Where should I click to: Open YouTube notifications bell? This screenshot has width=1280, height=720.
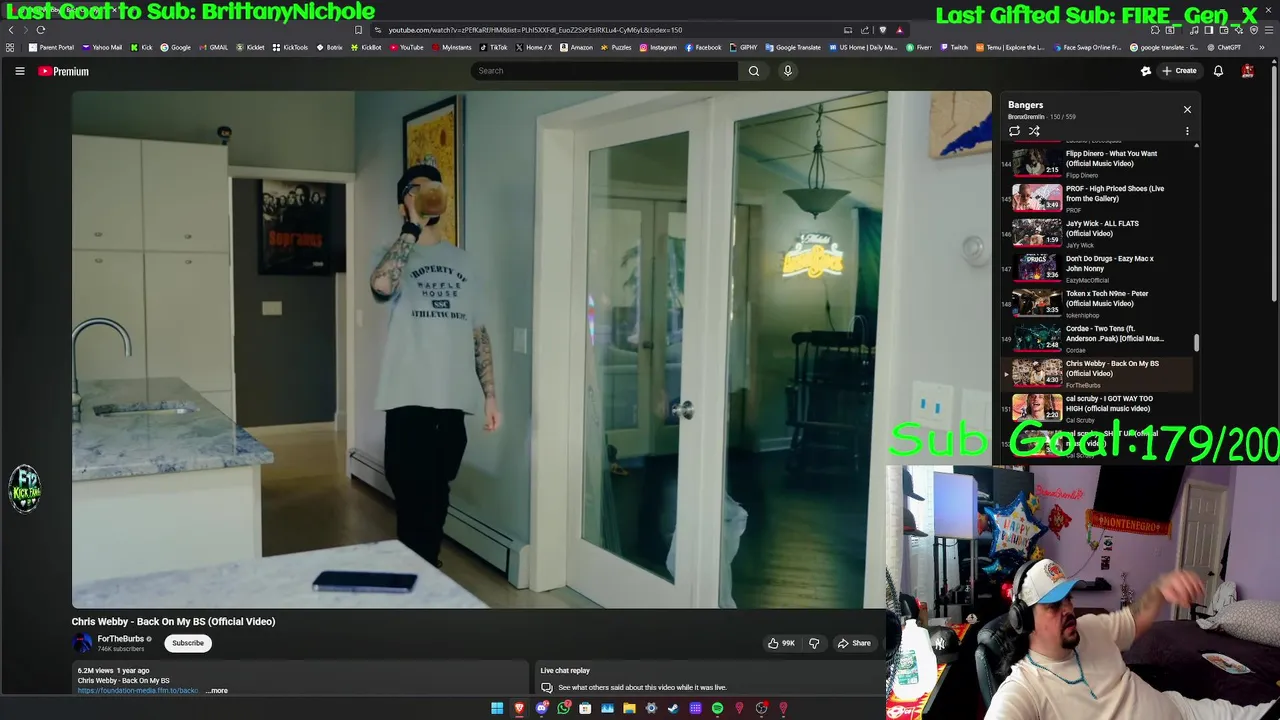pos(1218,71)
